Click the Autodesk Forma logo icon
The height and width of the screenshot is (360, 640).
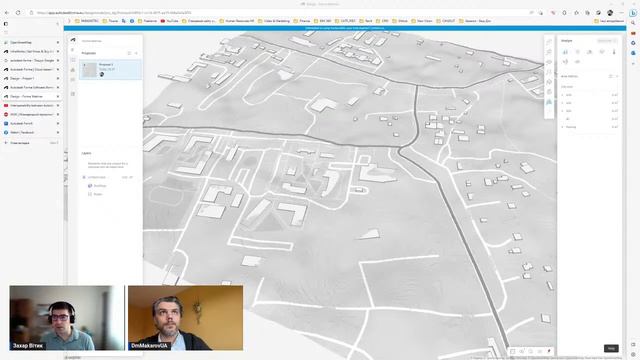coord(73,40)
